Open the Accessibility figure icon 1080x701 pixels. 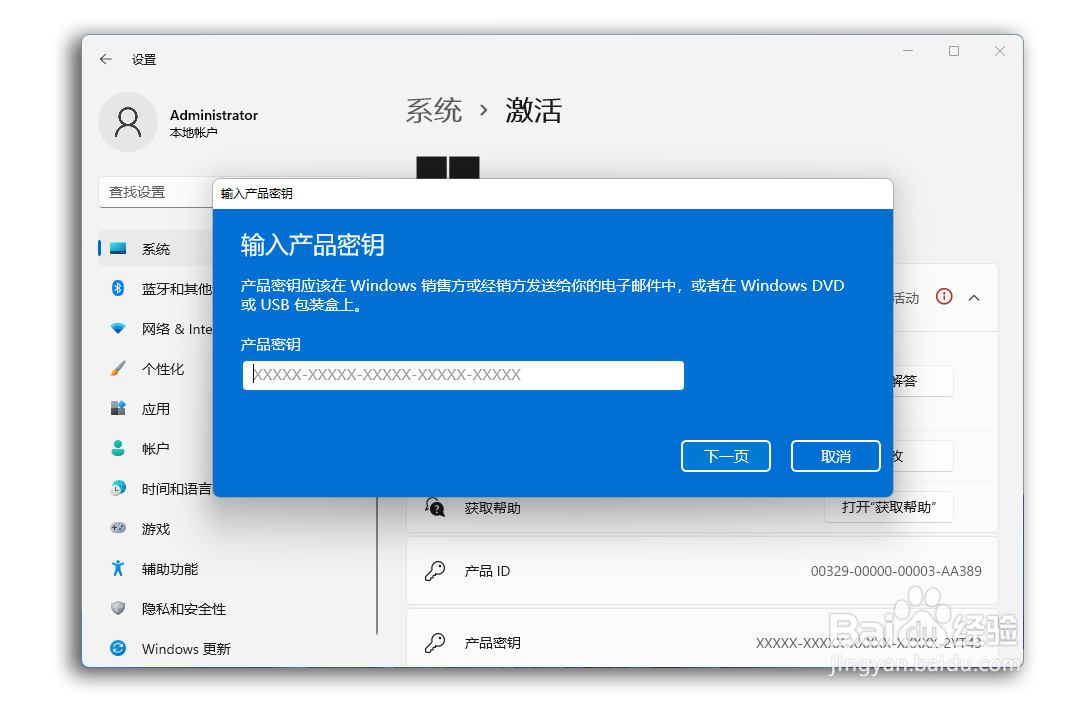coord(118,568)
